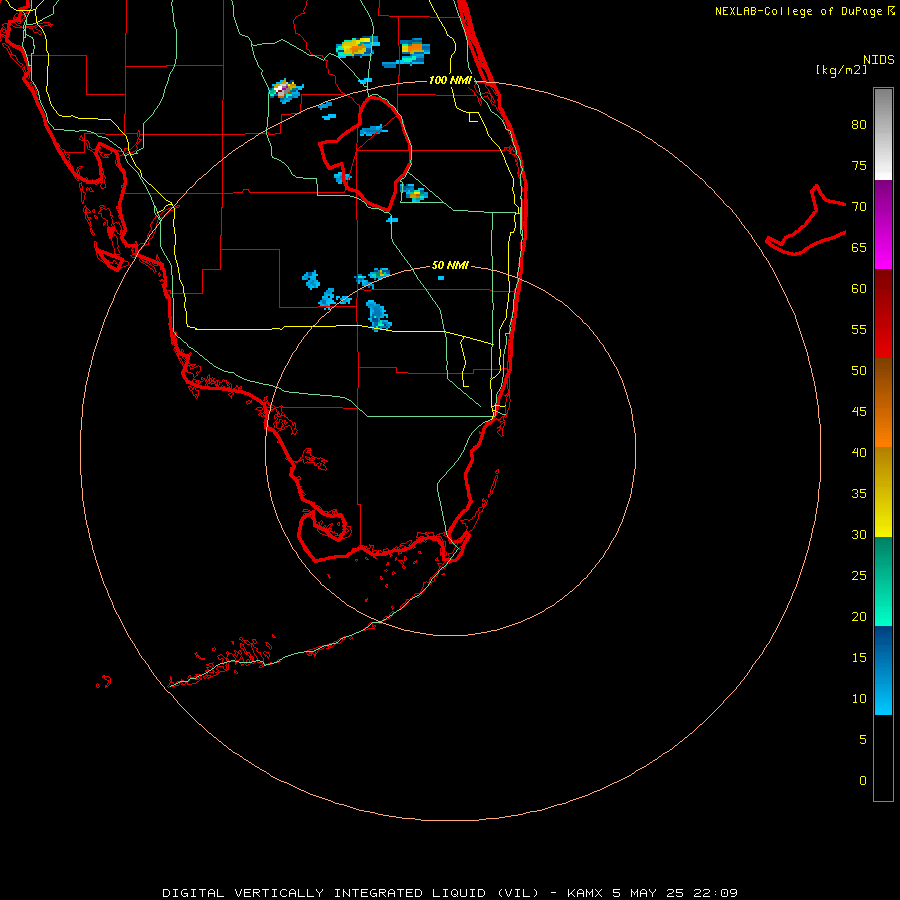This screenshot has width=900, height=900.
Task: Click the purple-cored storm cell northwest of lake
Action: click(x=286, y=91)
